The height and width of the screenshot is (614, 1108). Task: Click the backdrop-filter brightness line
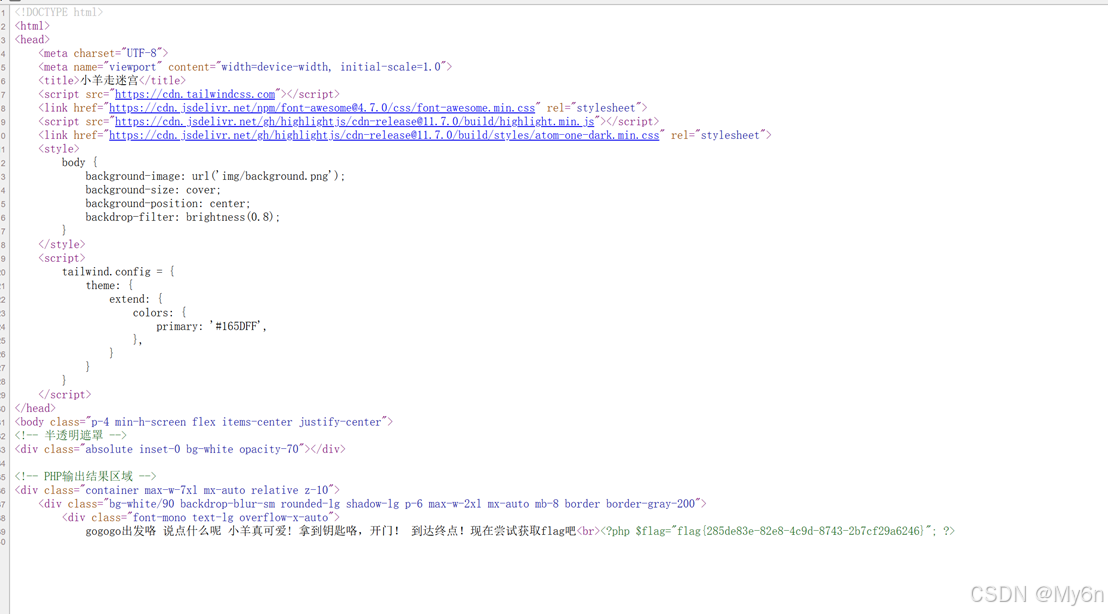tap(182, 217)
